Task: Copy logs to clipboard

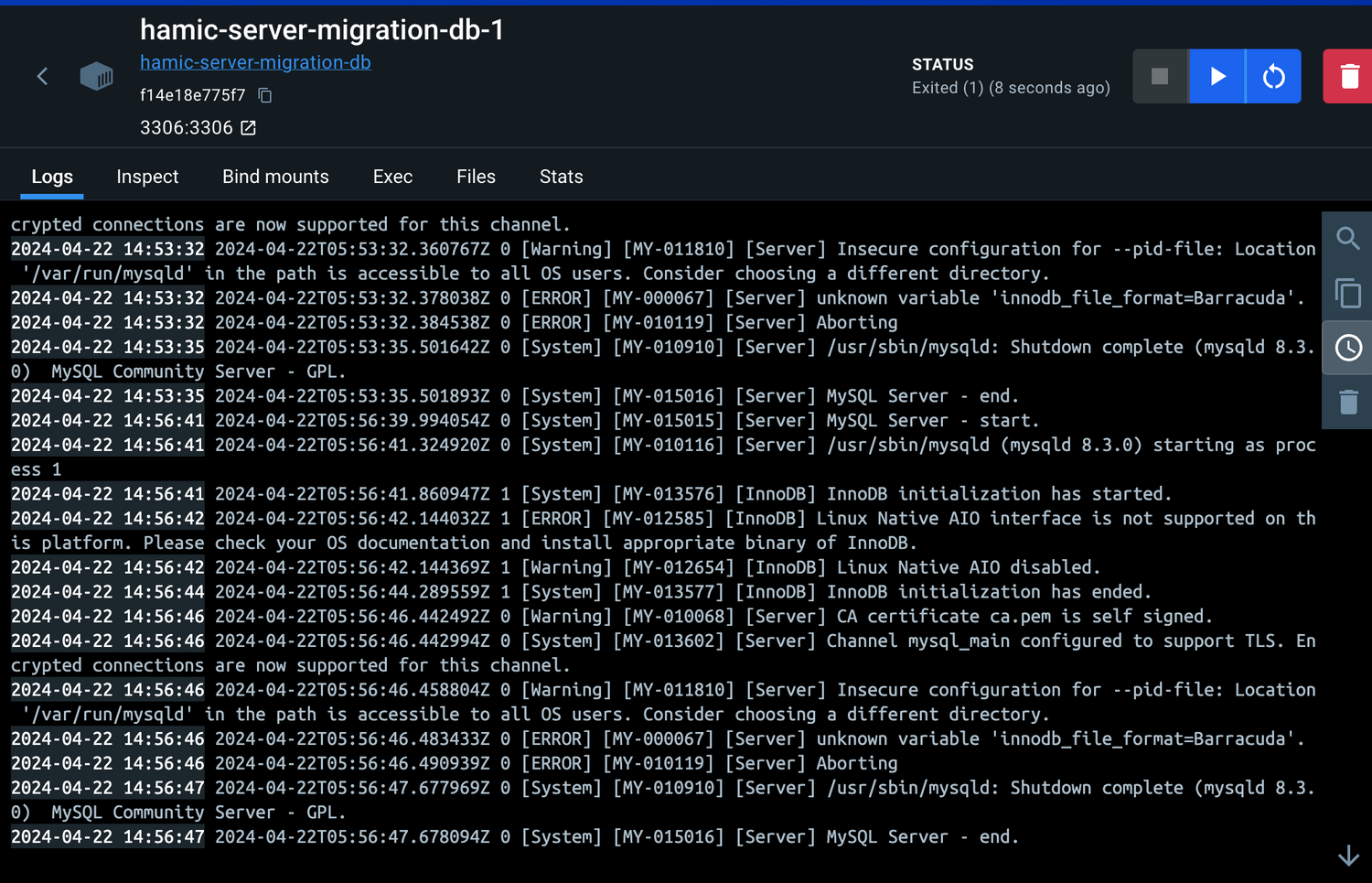Action: tap(1347, 294)
